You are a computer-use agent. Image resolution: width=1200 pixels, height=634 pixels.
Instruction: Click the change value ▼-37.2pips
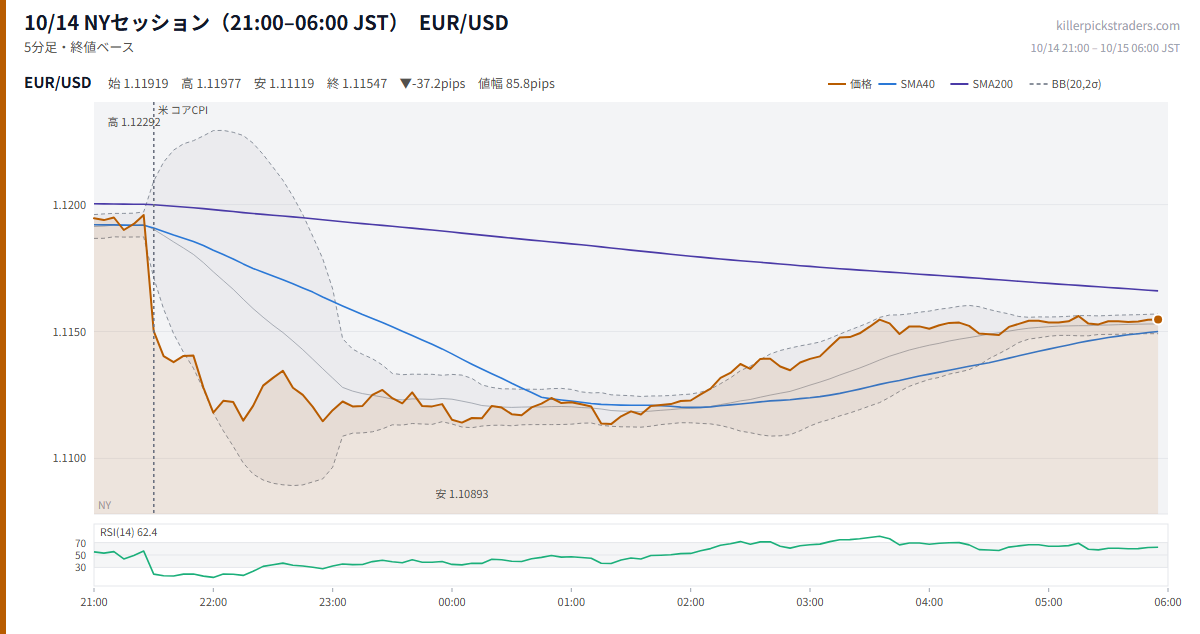coord(432,84)
